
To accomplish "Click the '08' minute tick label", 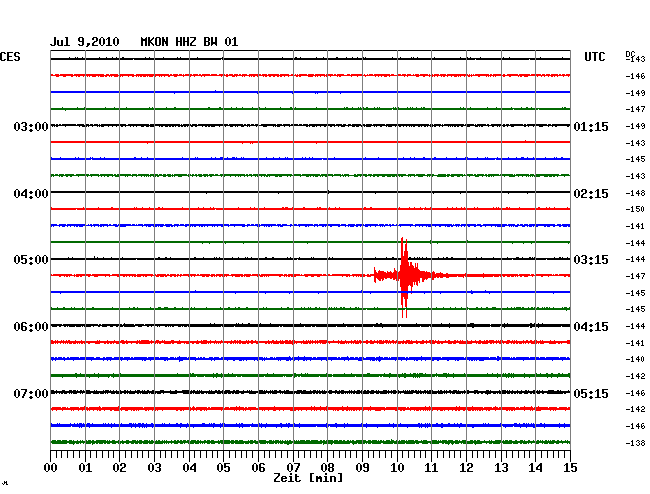I will (327, 467).
